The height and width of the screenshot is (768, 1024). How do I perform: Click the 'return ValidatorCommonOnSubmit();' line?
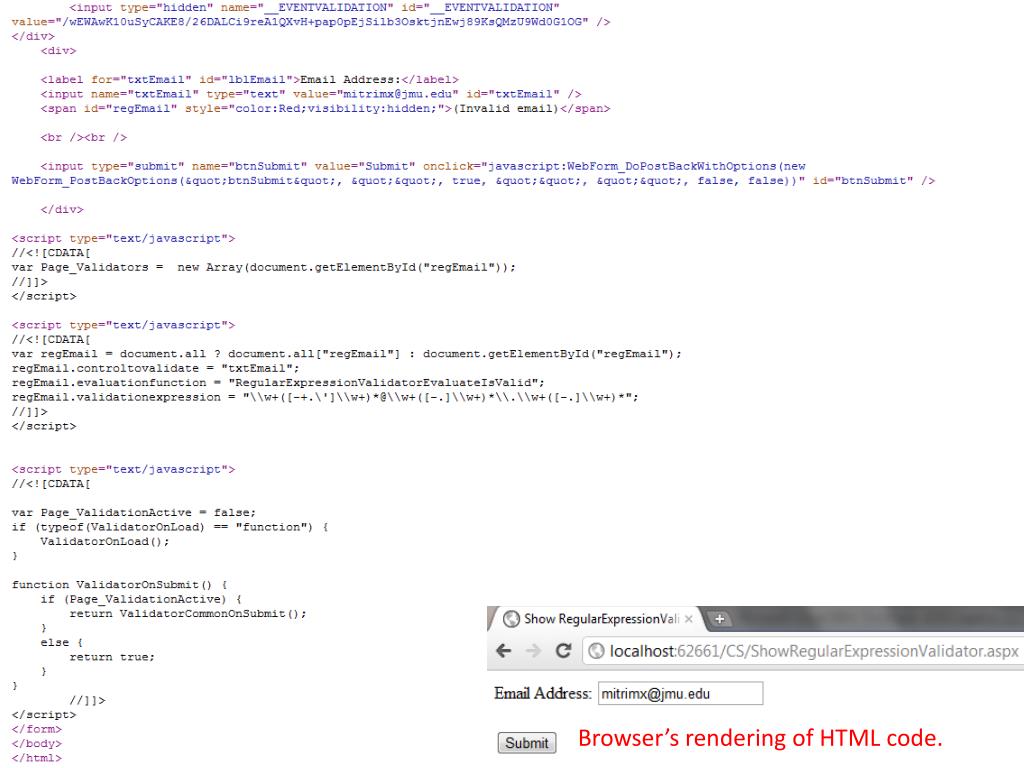188,614
